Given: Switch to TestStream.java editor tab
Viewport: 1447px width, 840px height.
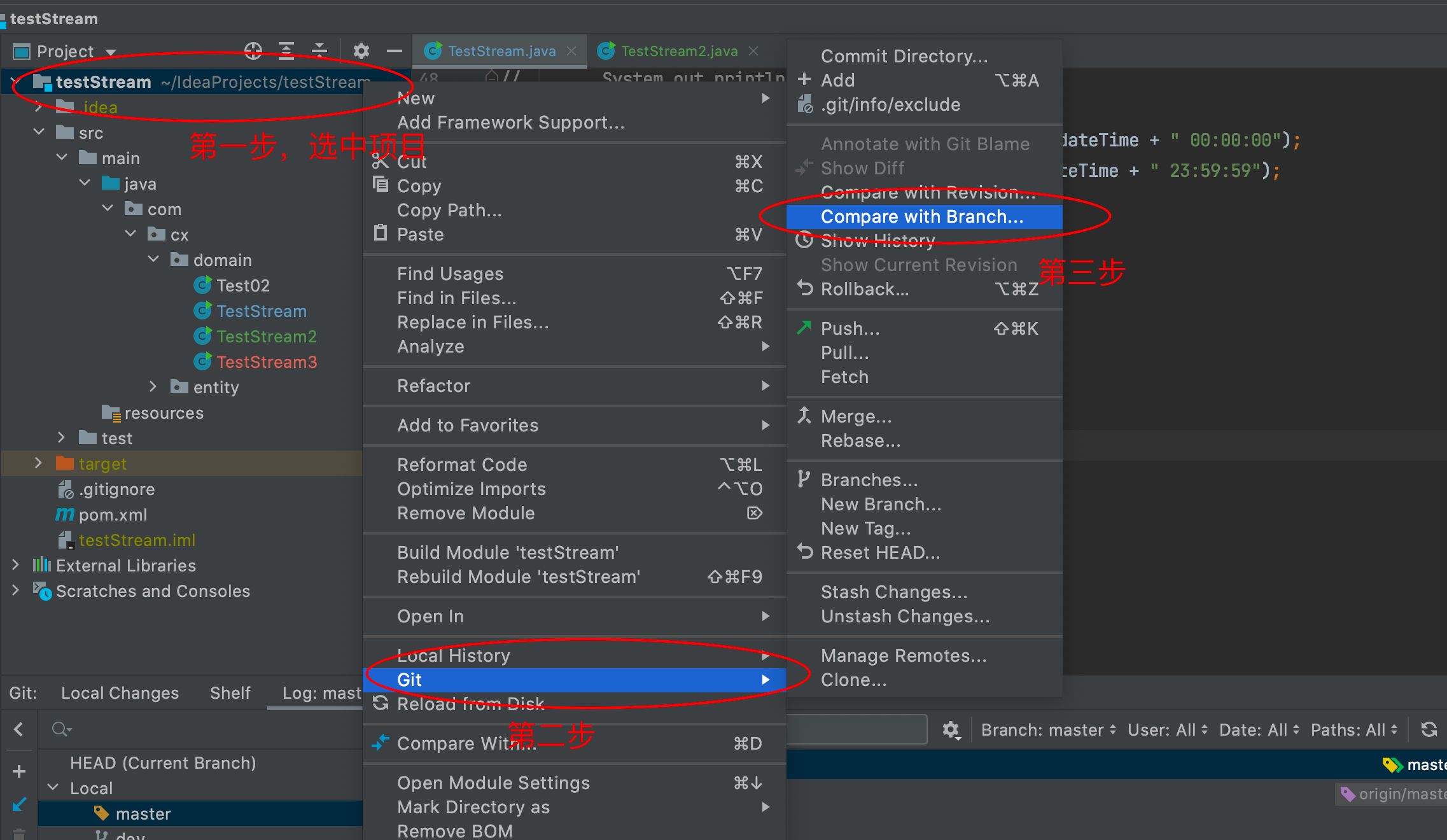Looking at the screenshot, I should (500, 51).
